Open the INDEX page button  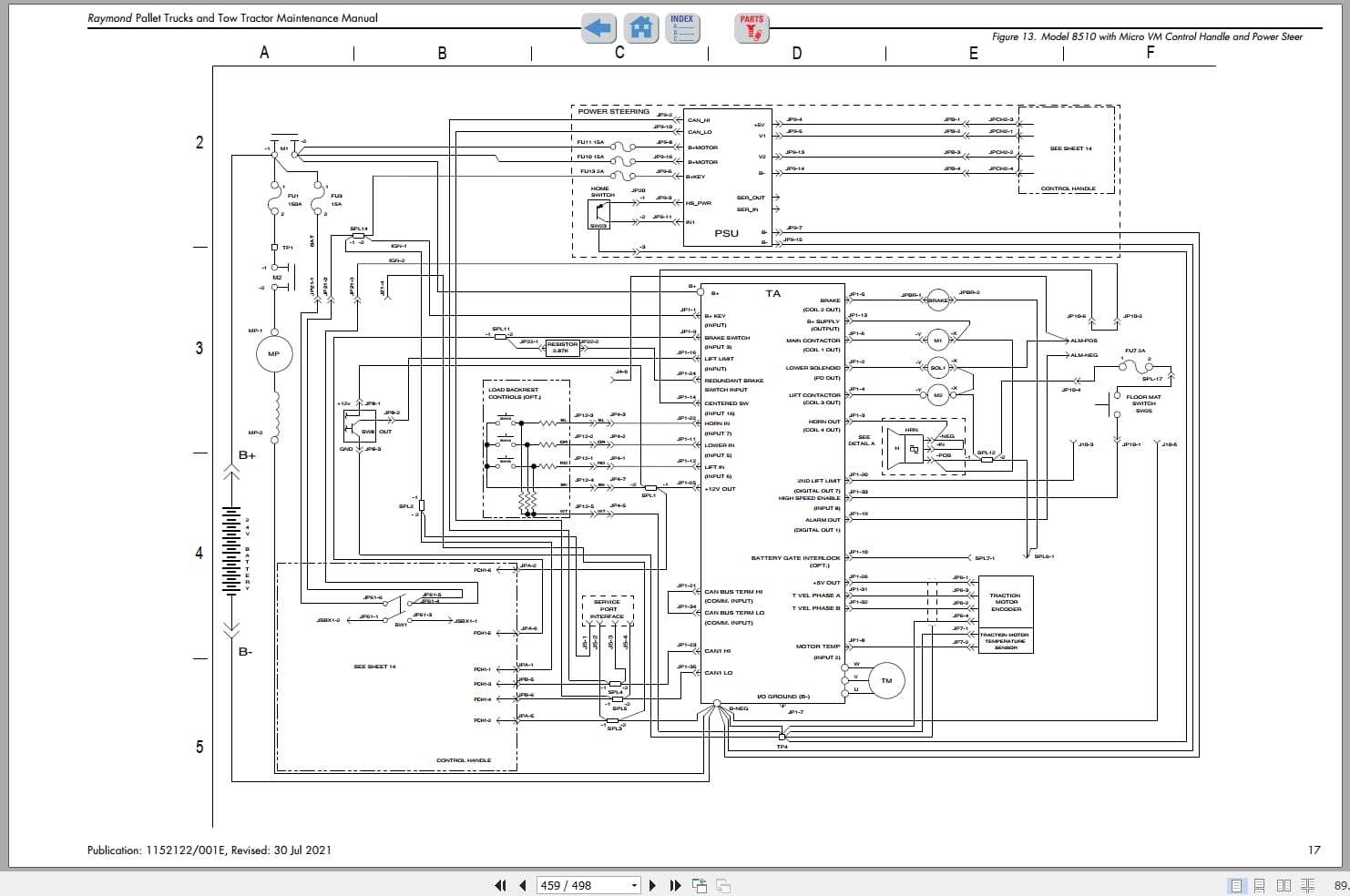(681, 28)
